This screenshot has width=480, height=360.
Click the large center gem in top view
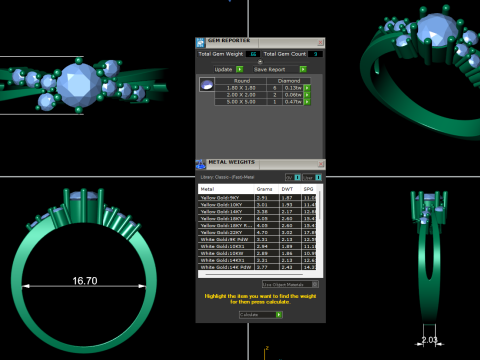(79, 85)
